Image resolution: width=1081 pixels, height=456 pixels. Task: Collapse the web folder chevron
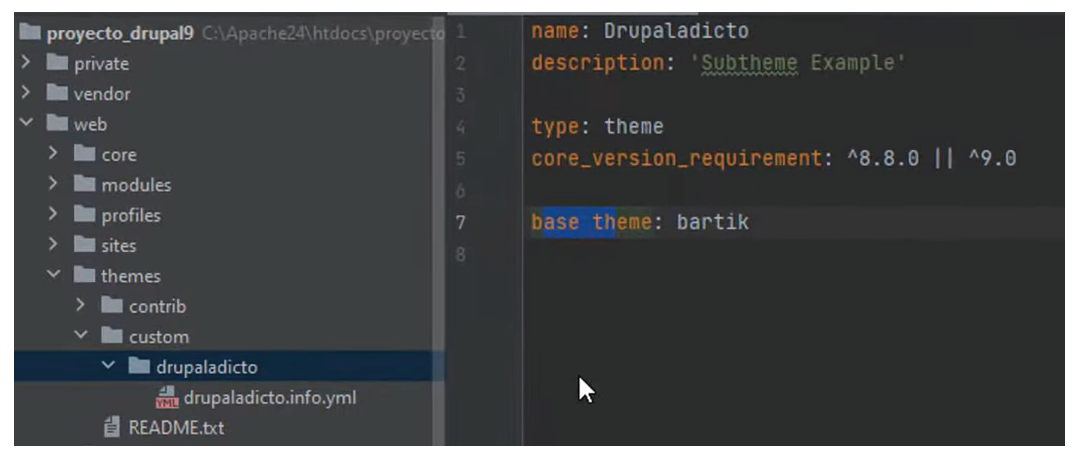pos(26,123)
